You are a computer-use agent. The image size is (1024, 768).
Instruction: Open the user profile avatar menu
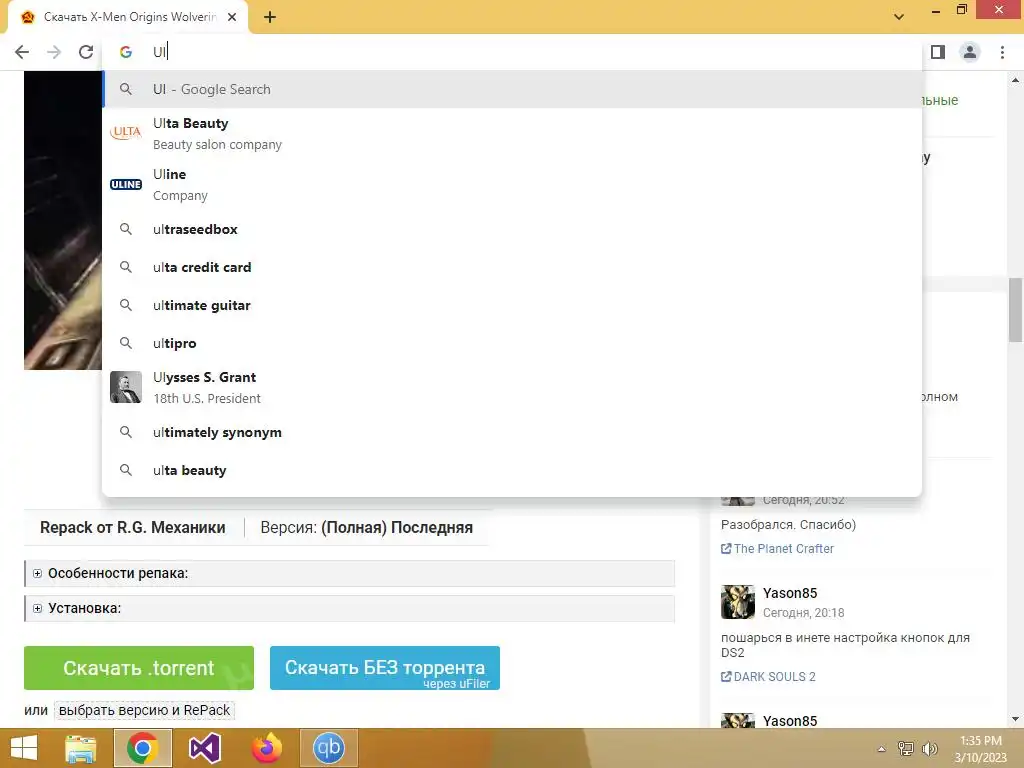click(x=970, y=52)
